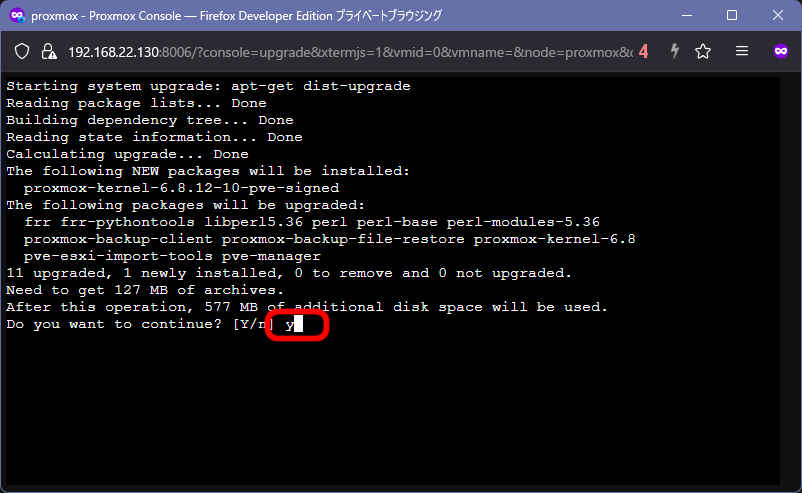Screen dimensions: 802x493
Task: Click 'Starting system upgrade: apt-get dist-upgrade' line
Action: coord(208,86)
